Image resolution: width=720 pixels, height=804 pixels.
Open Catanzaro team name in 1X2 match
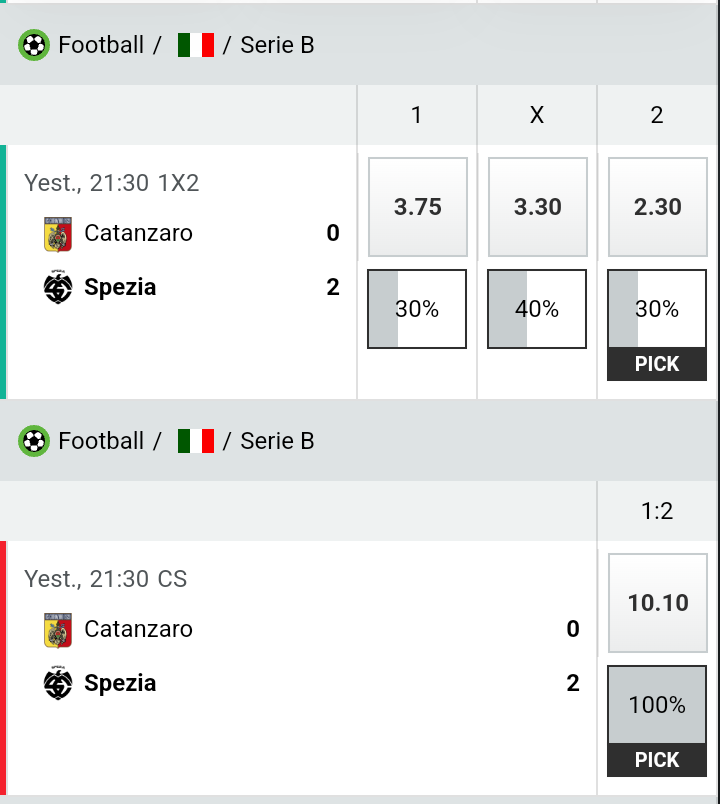(138, 233)
